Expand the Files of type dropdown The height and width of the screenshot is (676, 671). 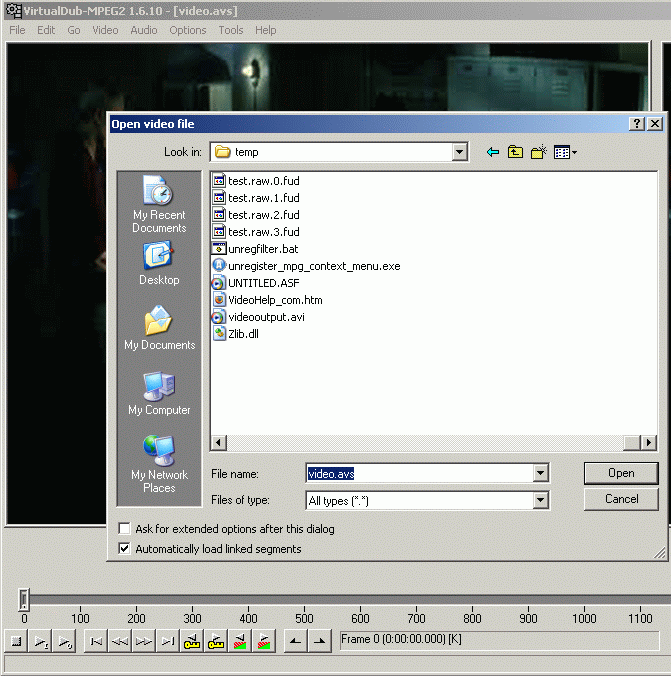[x=540, y=501]
